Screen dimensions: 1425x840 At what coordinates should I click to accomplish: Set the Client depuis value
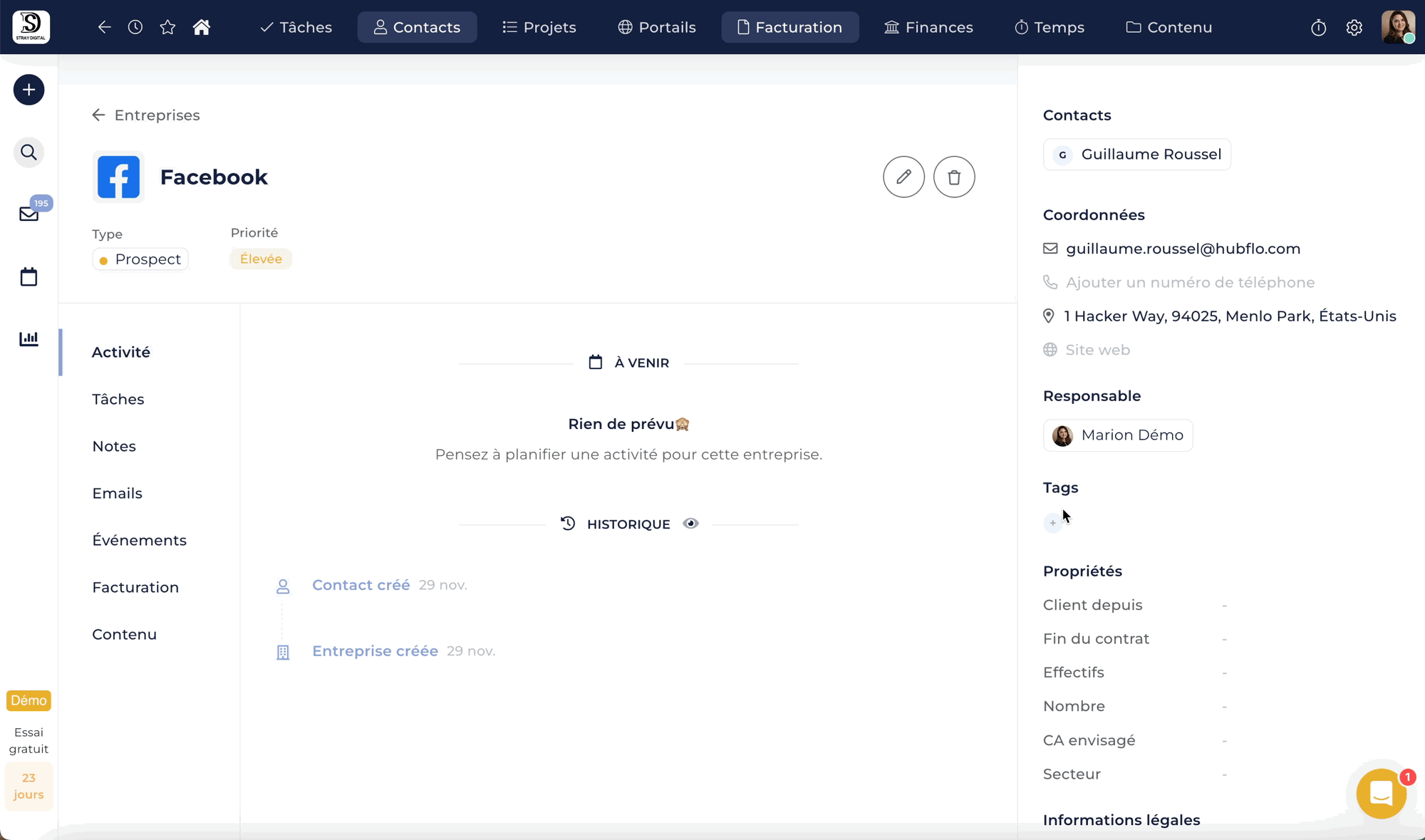click(1224, 605)
